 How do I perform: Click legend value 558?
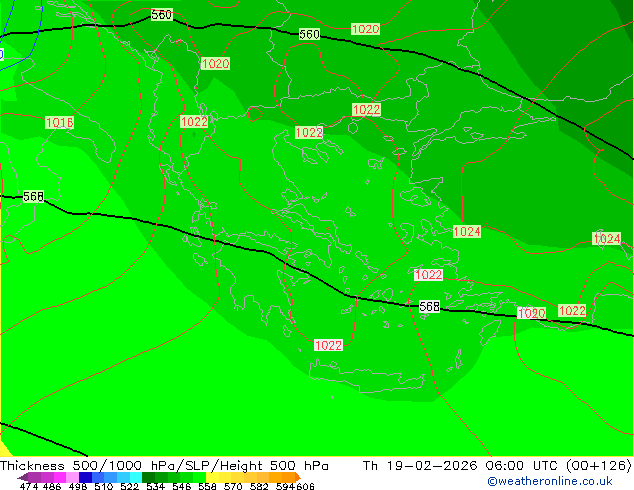tap(207, 486)
